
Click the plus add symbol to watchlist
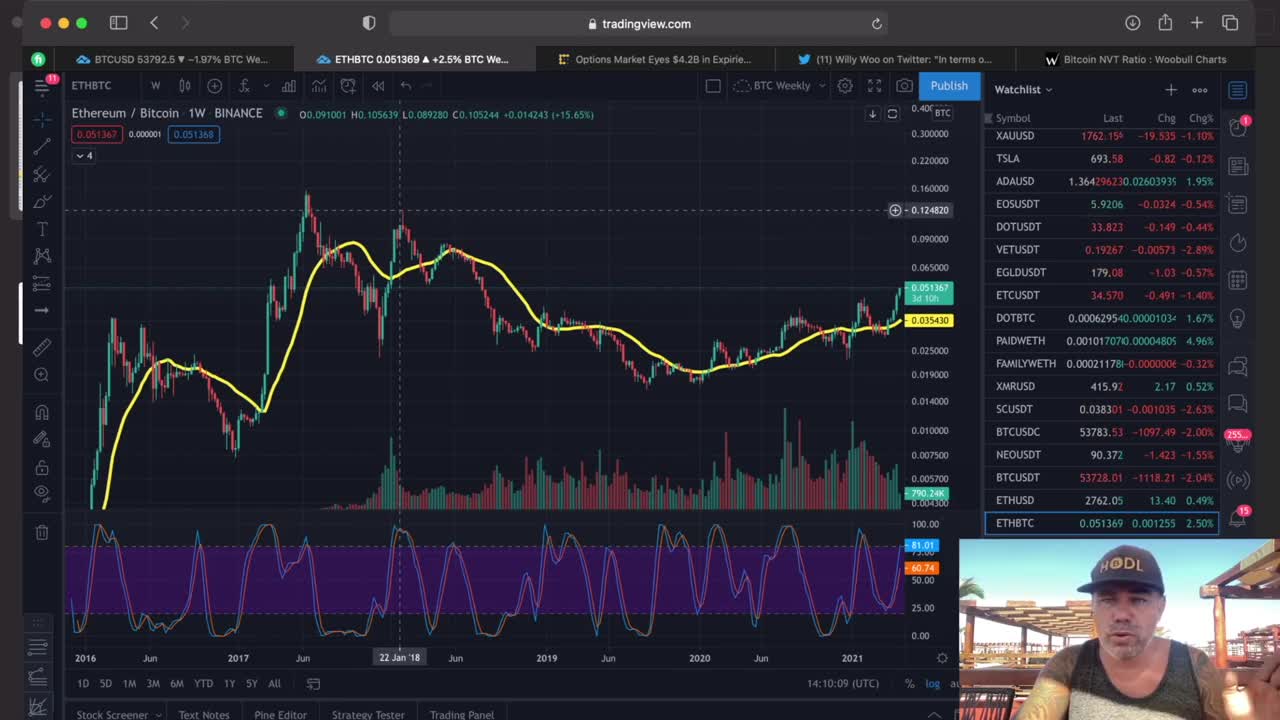[x=1170, y=90]
